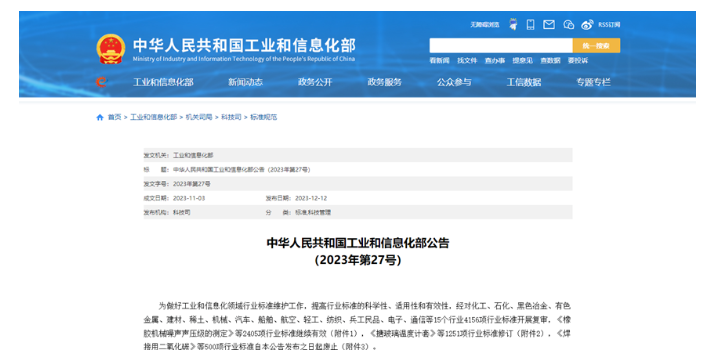Click publish date 2023-12-12
708x362 pixels.
click(311, 198)
